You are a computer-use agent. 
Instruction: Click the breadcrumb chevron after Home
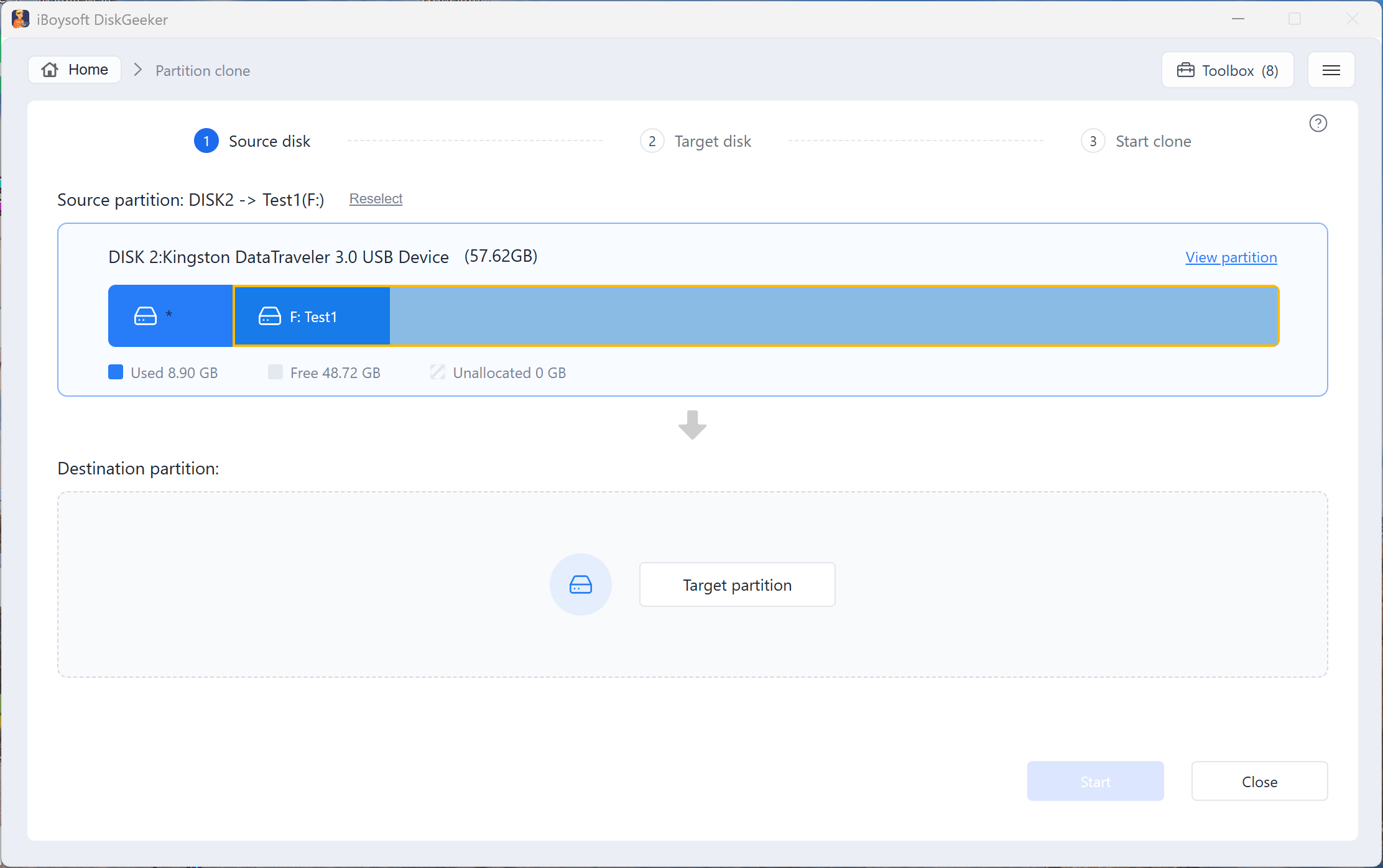[x=138, y=70]
